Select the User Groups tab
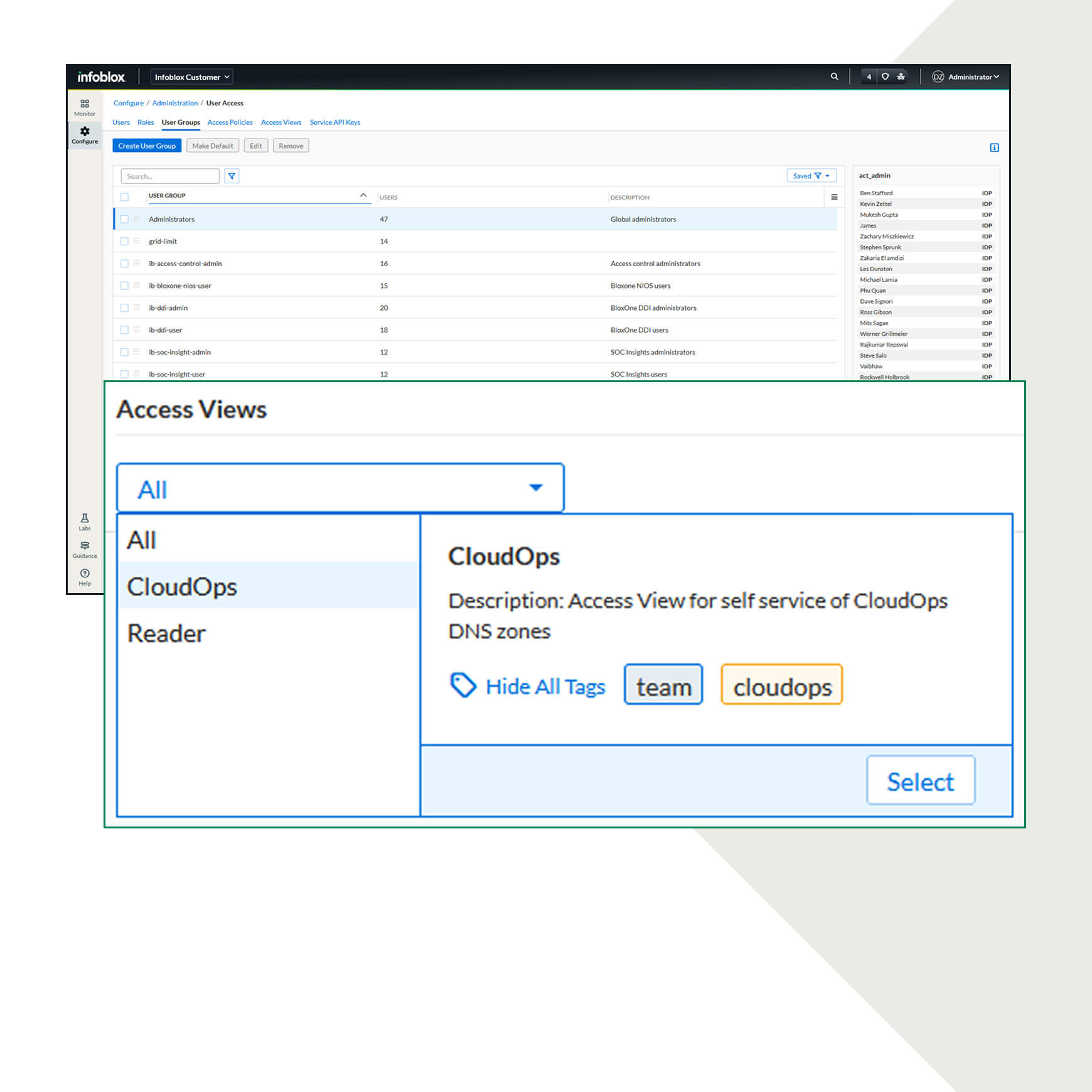The image size is (1092, 1092). 181,122
